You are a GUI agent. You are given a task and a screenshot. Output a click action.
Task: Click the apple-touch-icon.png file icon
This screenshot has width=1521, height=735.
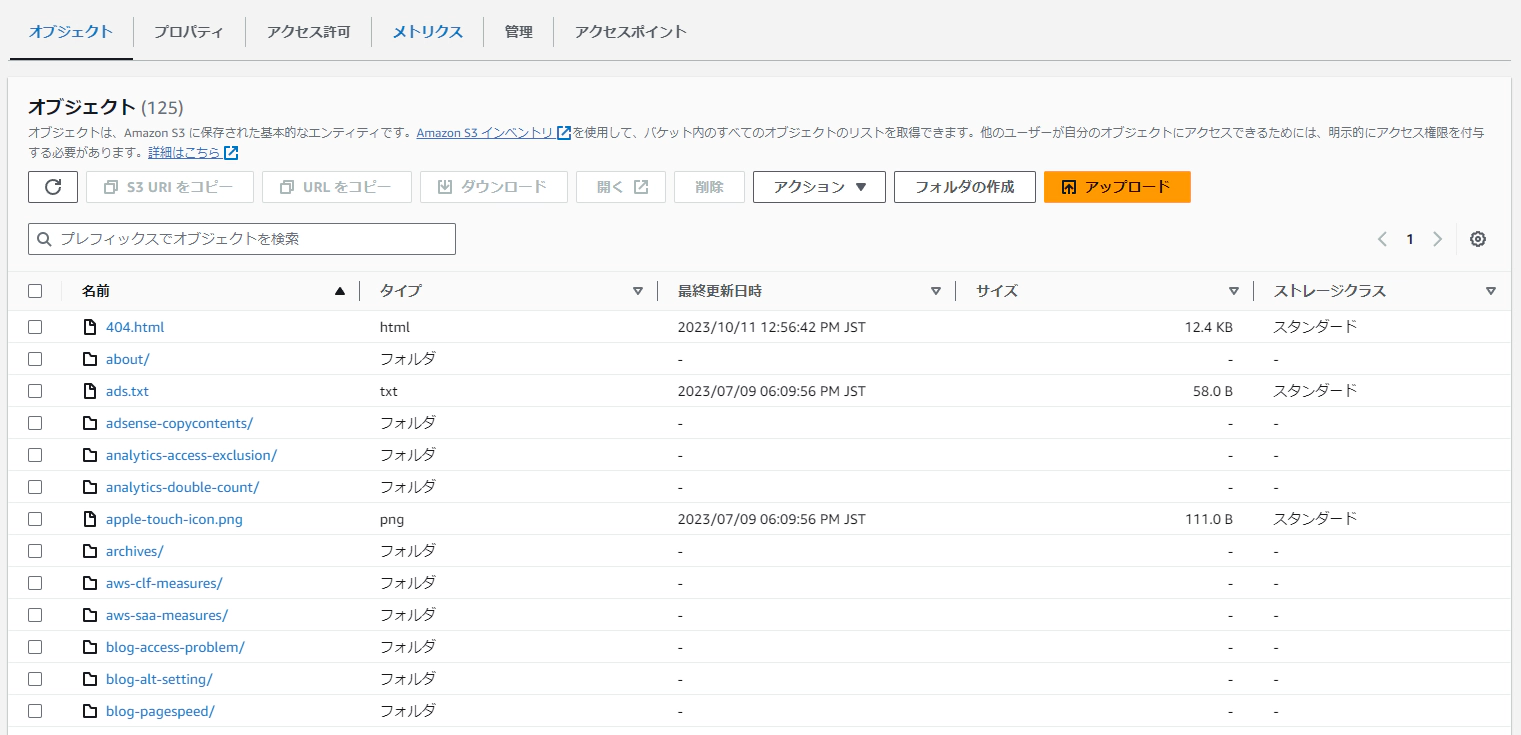(x=90, y=519)
